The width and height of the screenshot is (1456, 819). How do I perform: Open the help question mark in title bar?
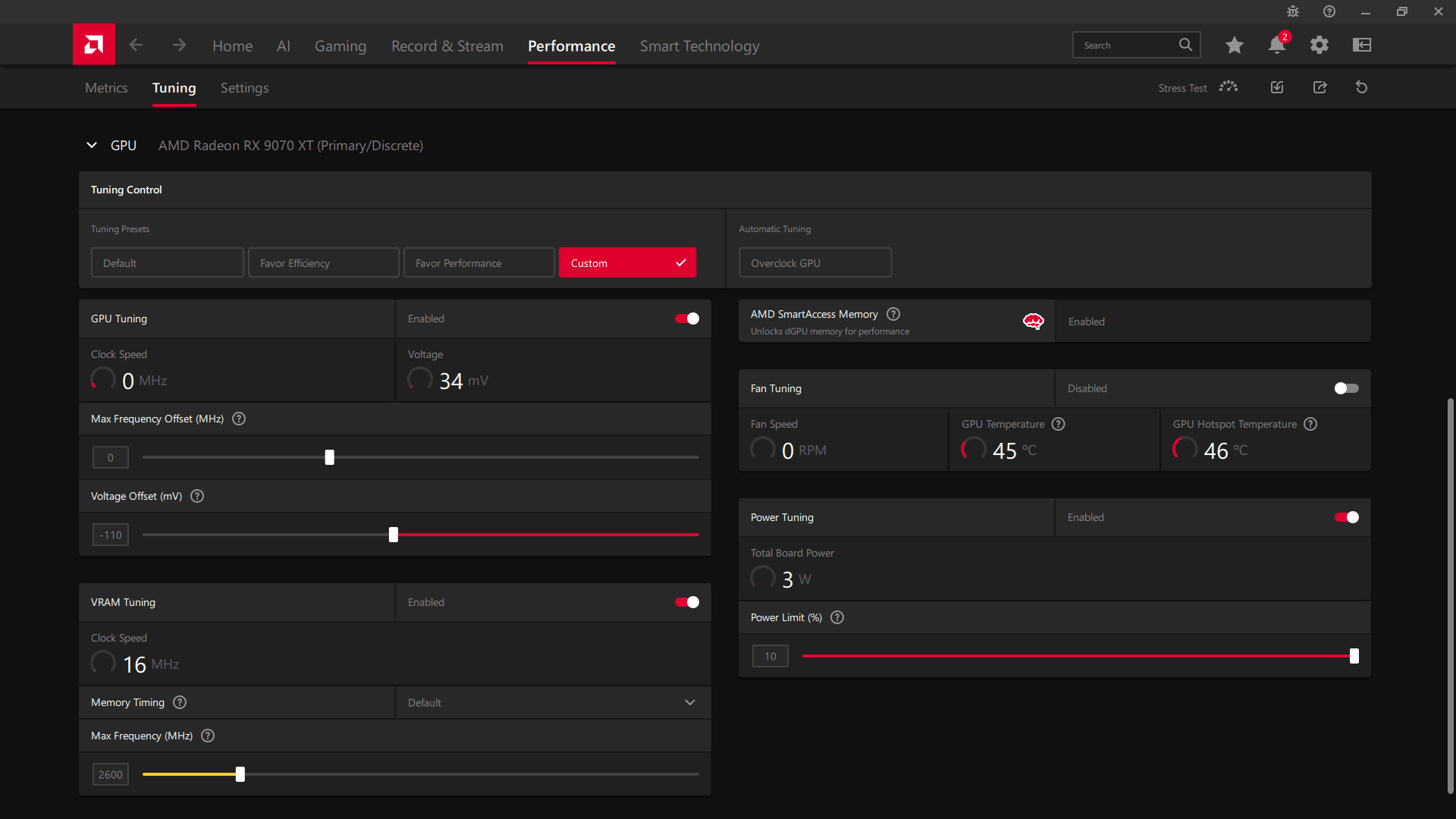[x=1329, y=11]
